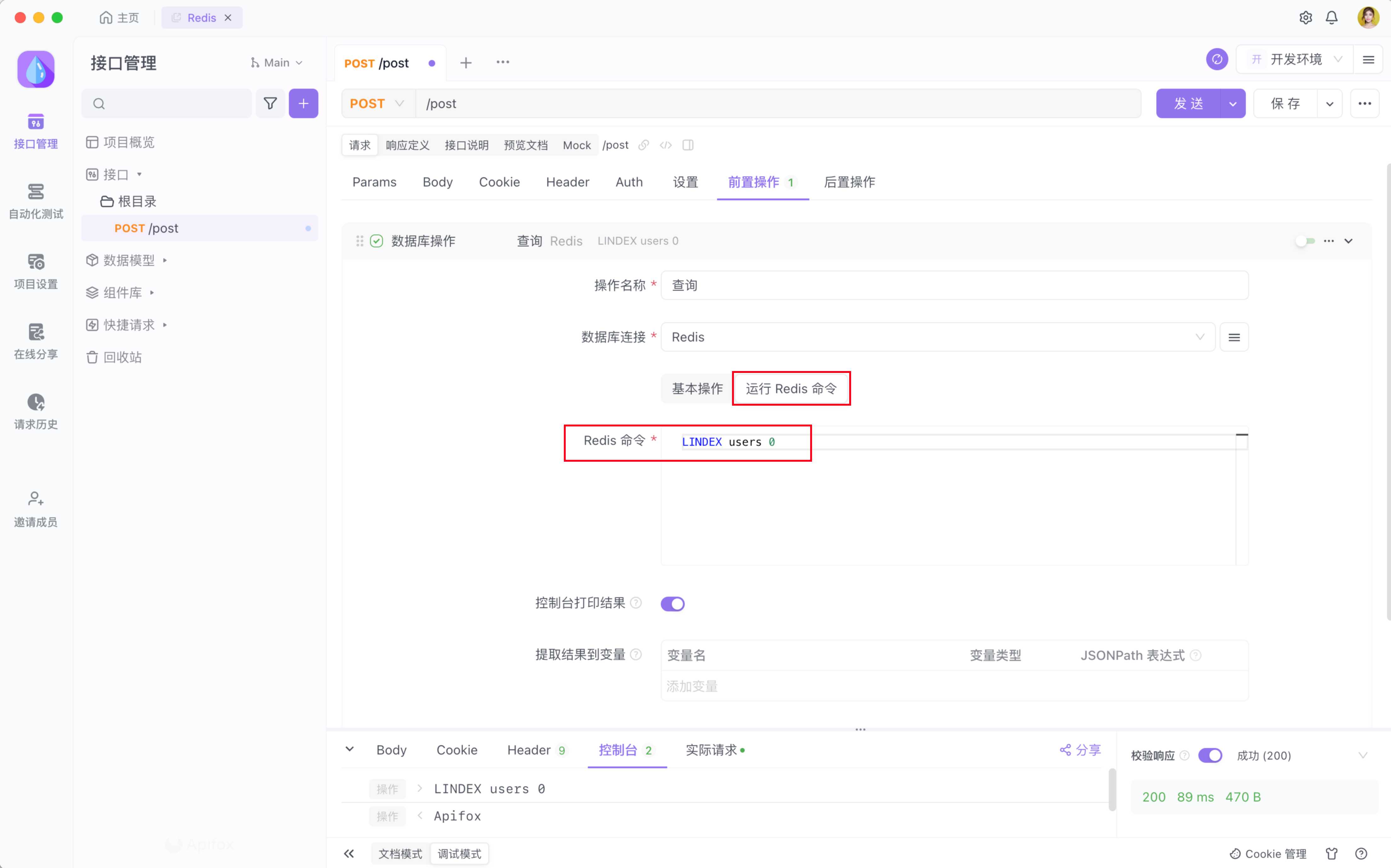The image size is (1391, 868).
Task: Click the filter funnel icon
Action: pos(270,103)
